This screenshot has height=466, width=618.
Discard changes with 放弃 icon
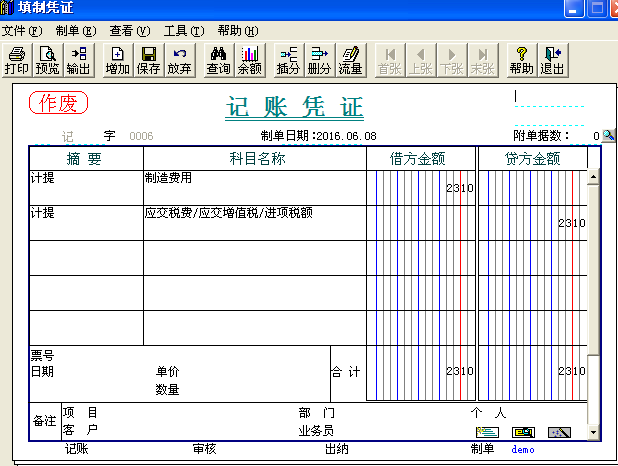tap(179, 60)
